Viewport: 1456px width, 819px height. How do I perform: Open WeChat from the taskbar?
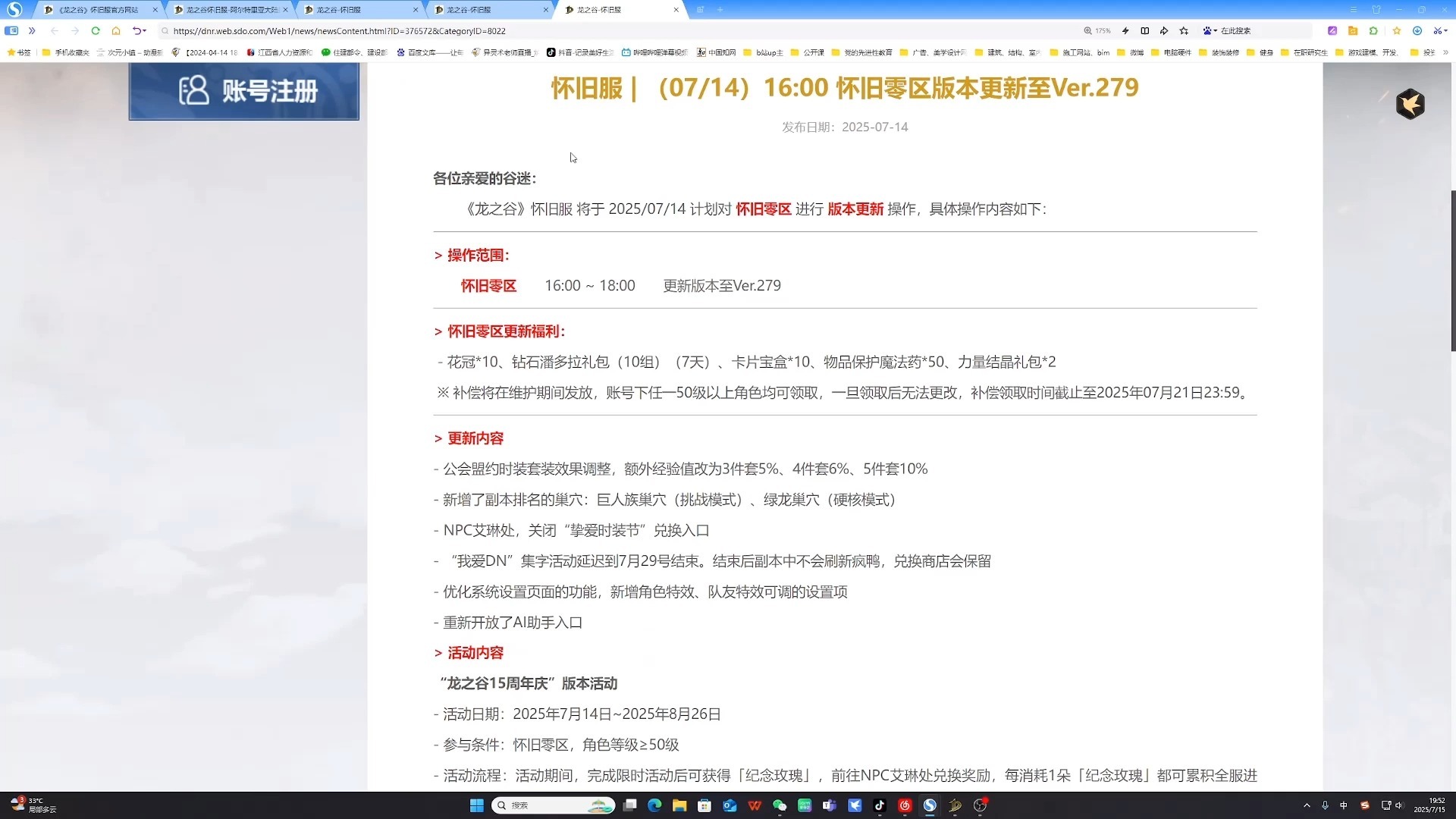[x=780, y=805]
